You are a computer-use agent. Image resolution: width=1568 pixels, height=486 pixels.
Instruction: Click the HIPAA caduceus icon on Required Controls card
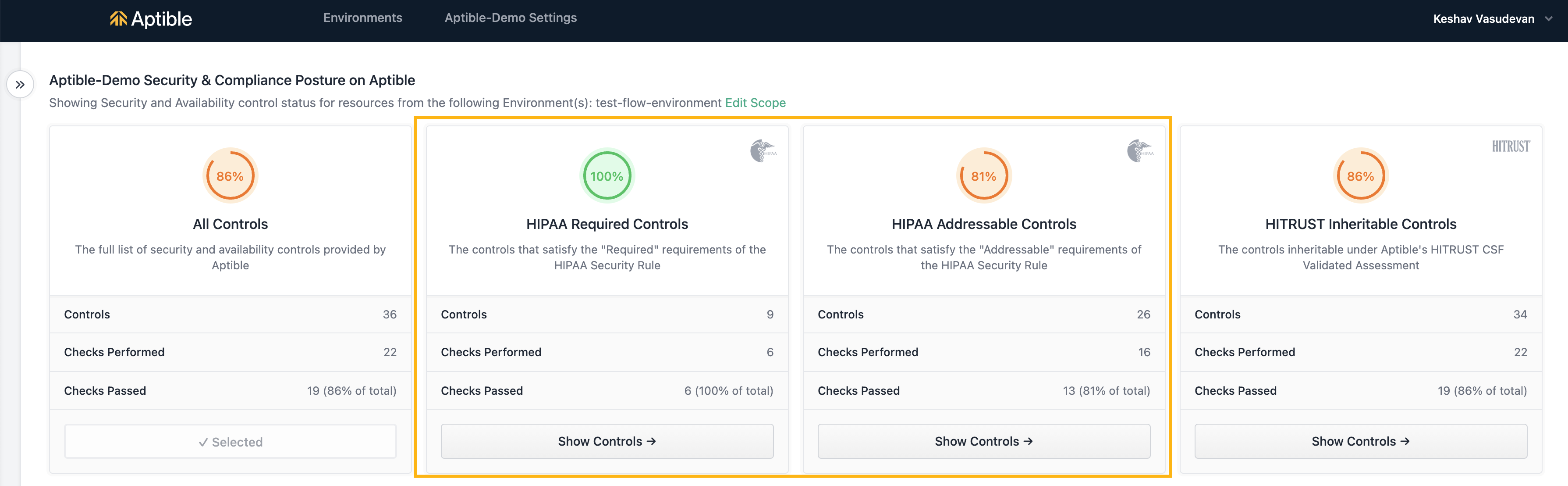(762, 150)
